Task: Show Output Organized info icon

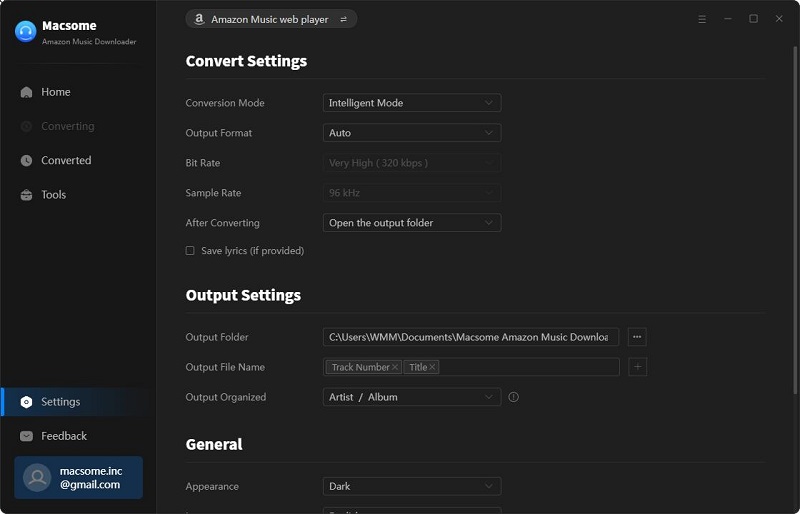Action: coord(513,397)
